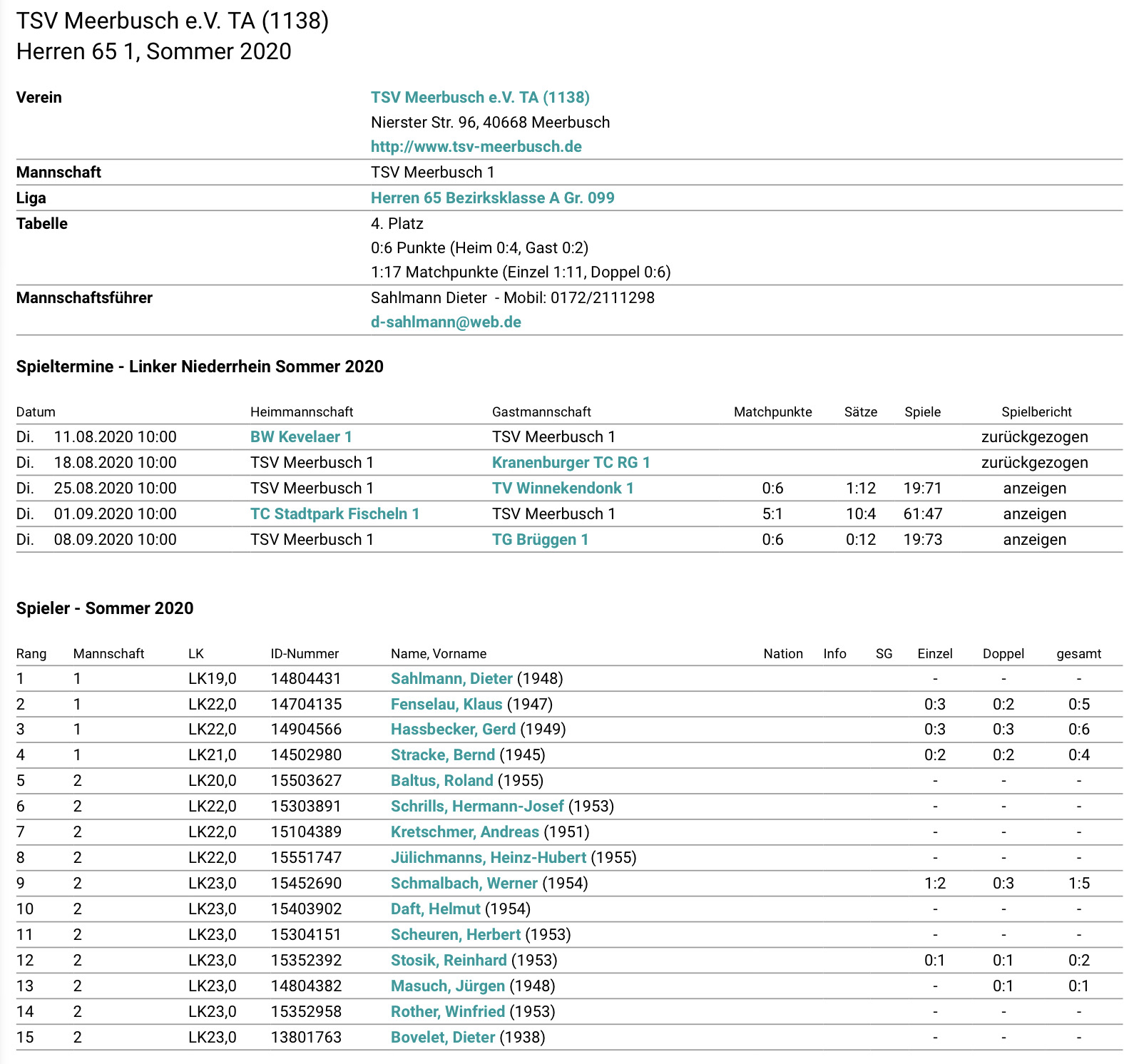Open TV Winnekendonk 1 team link

pos(563,488)
